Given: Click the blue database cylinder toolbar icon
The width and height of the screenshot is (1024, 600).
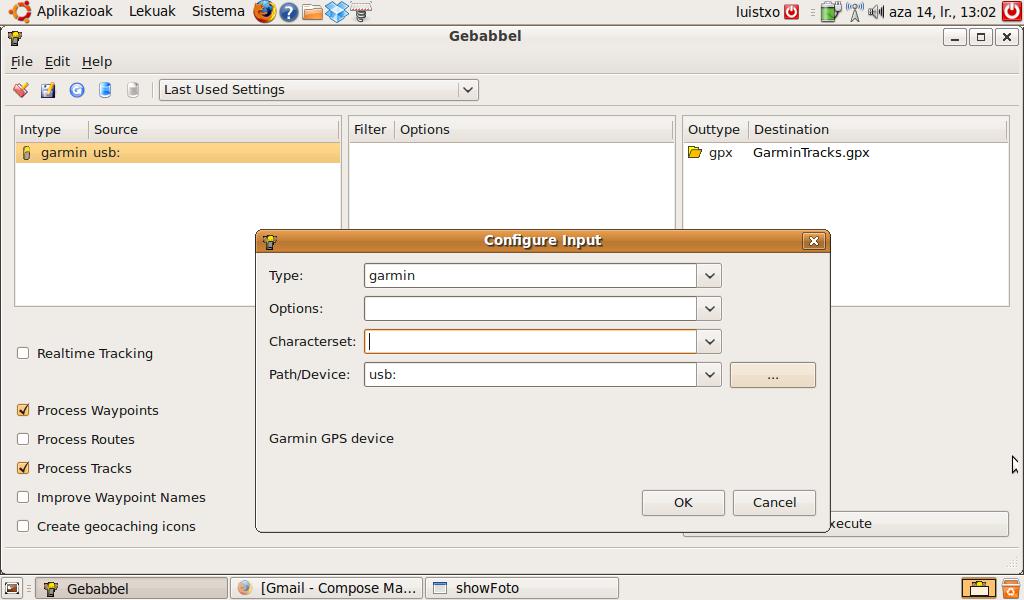Looking at the screenshot, I should coord(104,89).
